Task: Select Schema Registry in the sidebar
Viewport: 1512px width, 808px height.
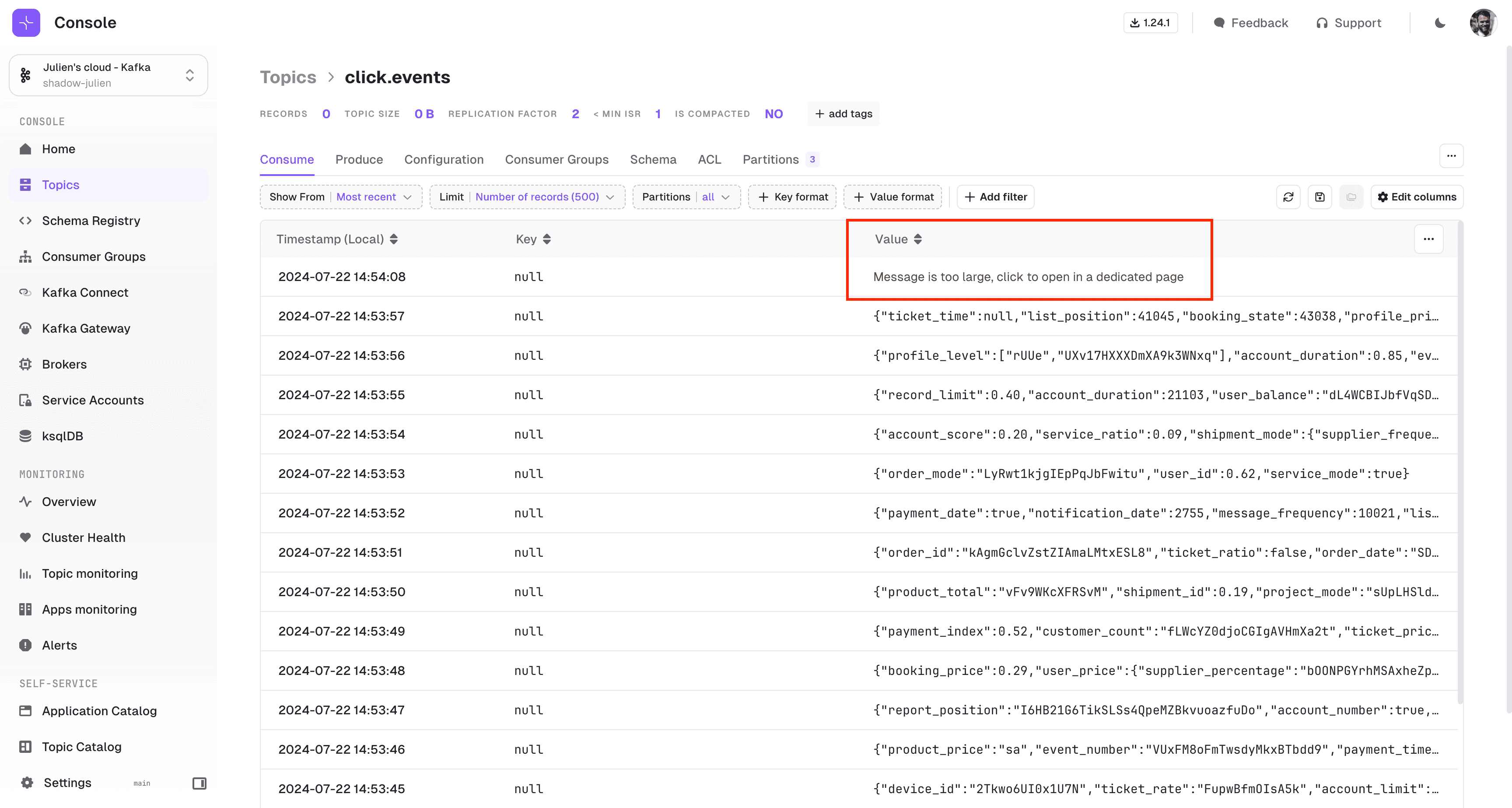Action: 91,221
